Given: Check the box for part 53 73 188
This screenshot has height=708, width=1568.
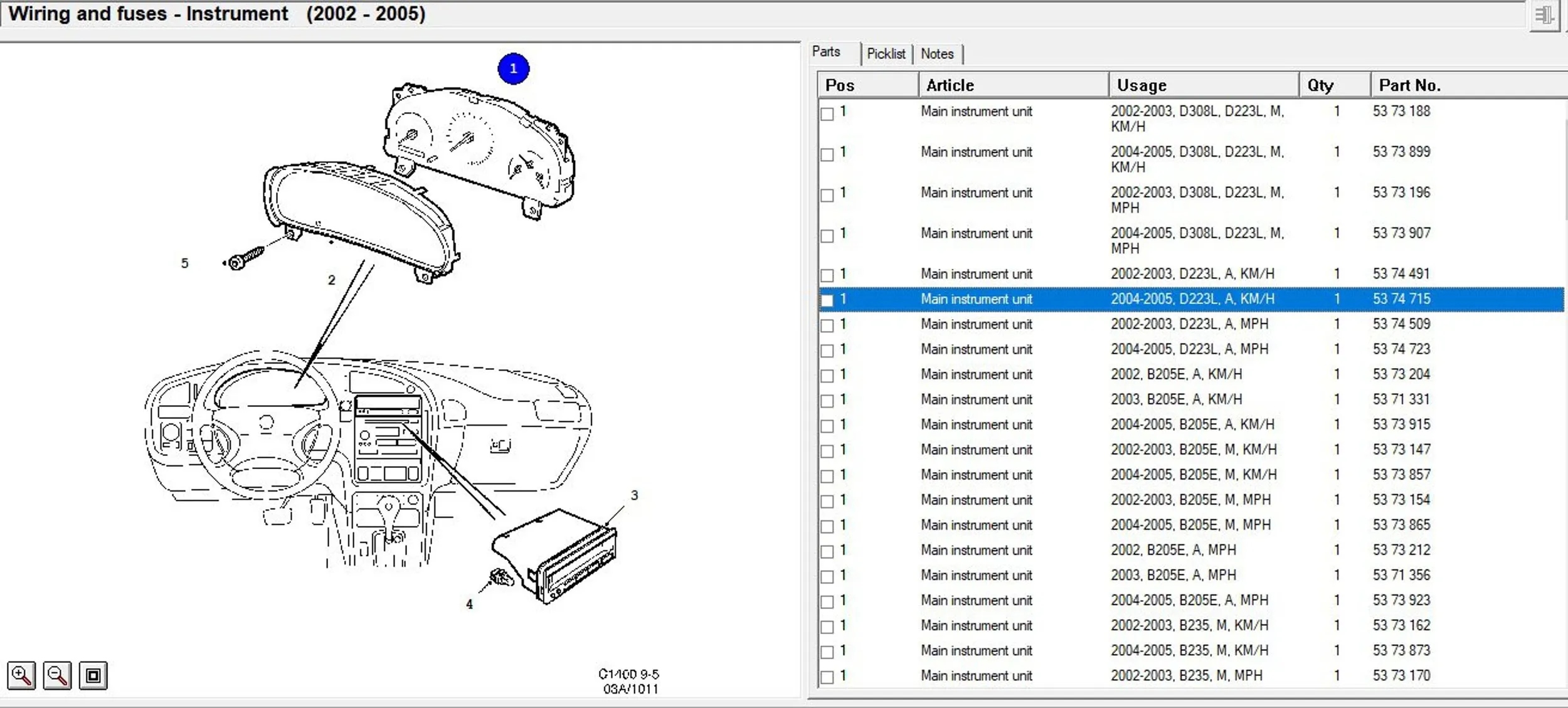Looking at the screenshot, I should [827, 114].
